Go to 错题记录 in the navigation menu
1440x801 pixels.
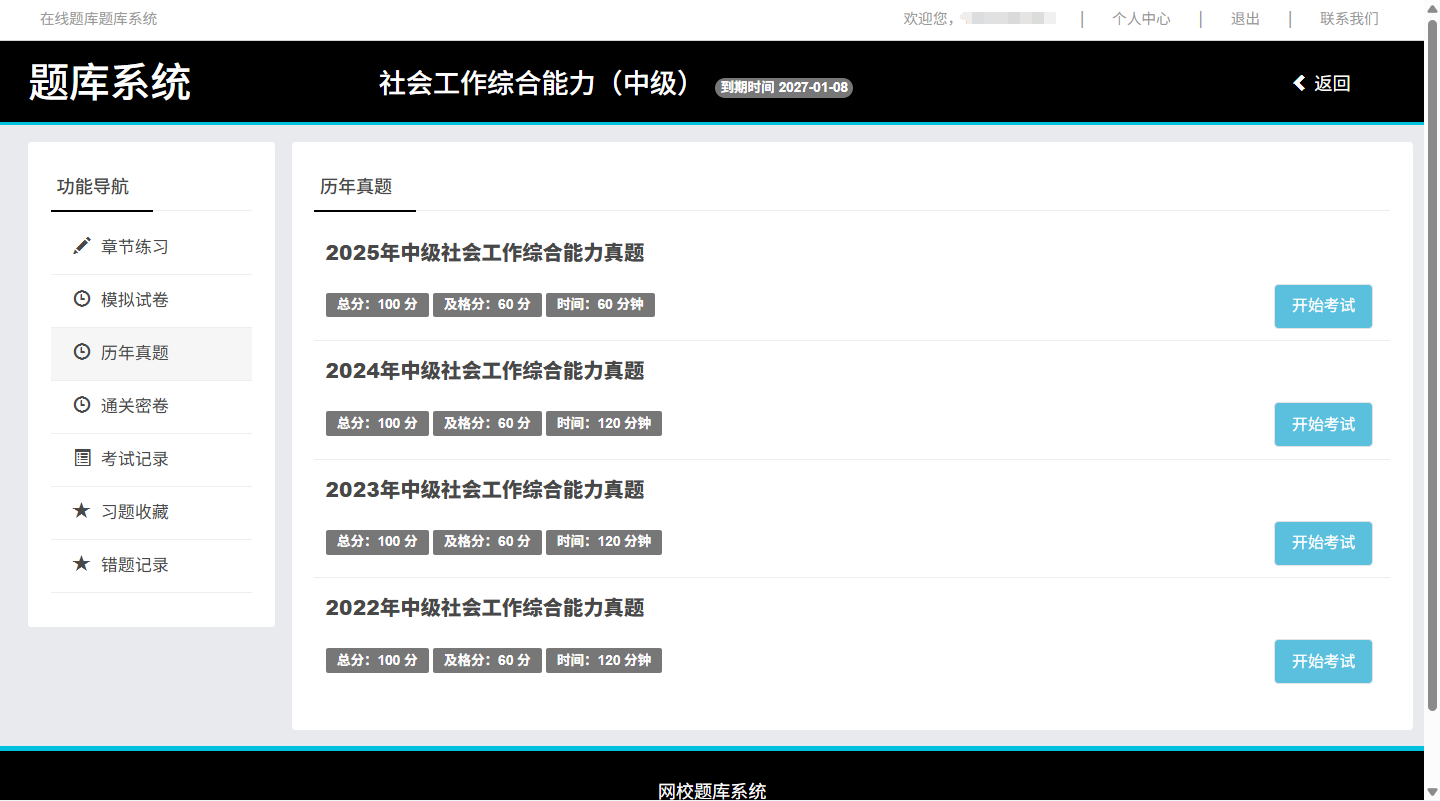[135, 565]
